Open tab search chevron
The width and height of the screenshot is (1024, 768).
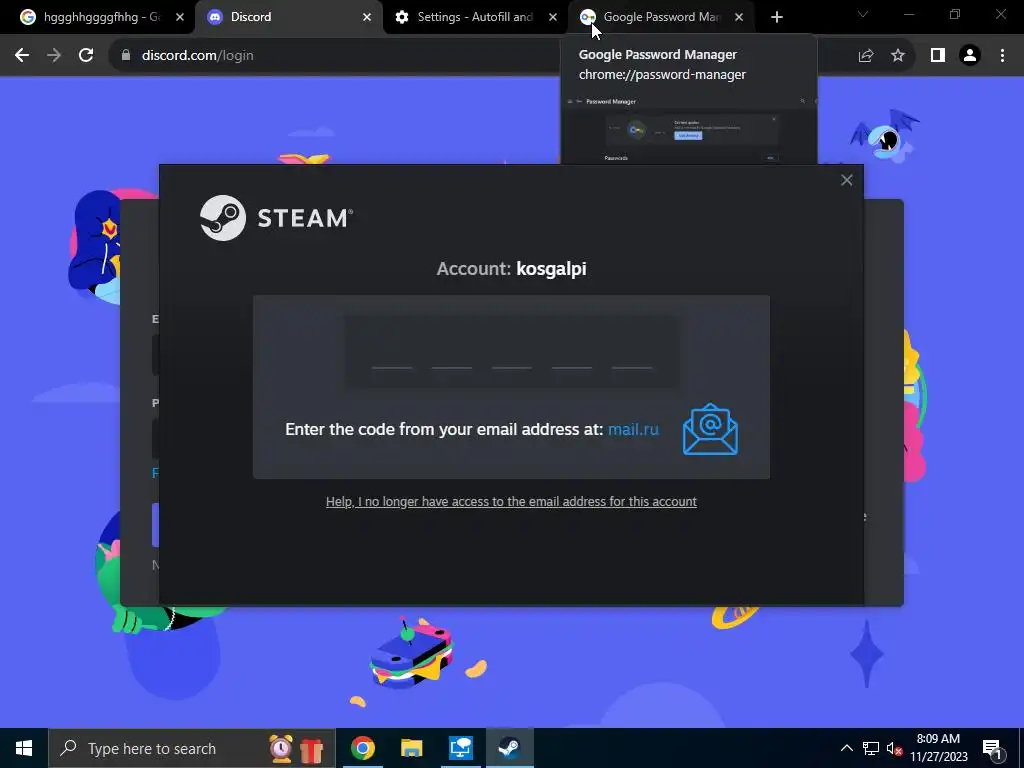(863, 14)
